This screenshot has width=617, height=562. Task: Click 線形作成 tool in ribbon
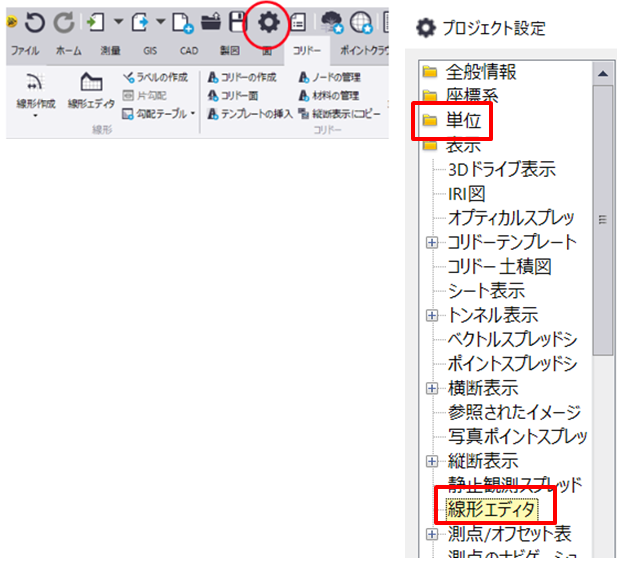35,92
